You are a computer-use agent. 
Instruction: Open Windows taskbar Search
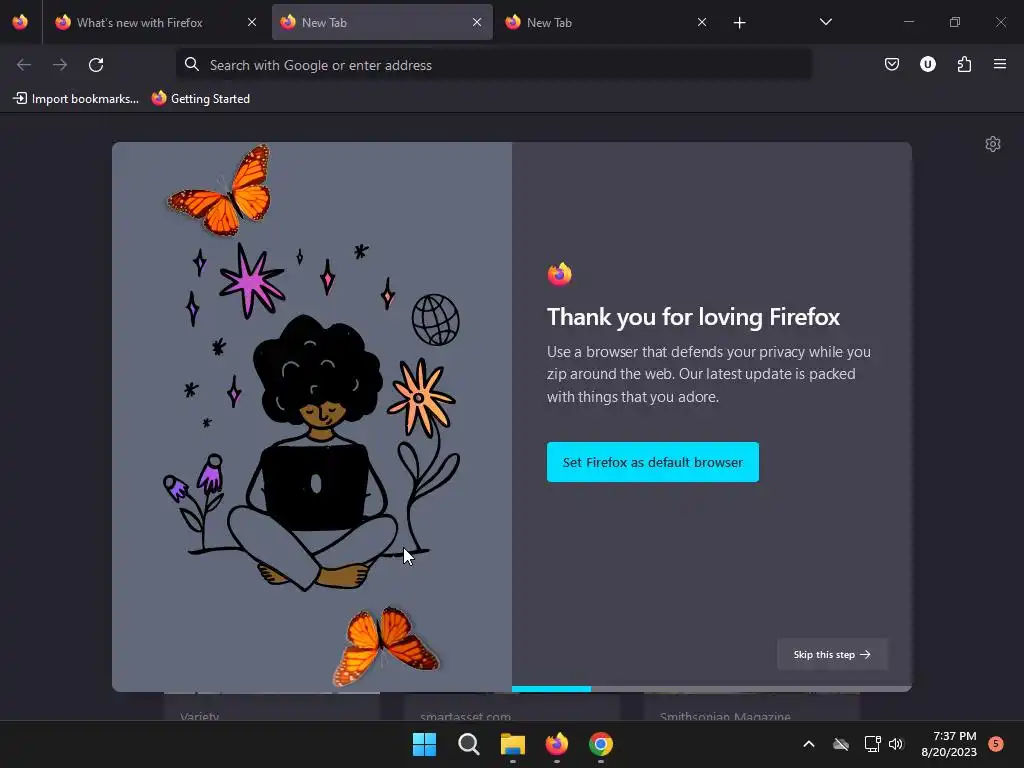tap(469, 744)
